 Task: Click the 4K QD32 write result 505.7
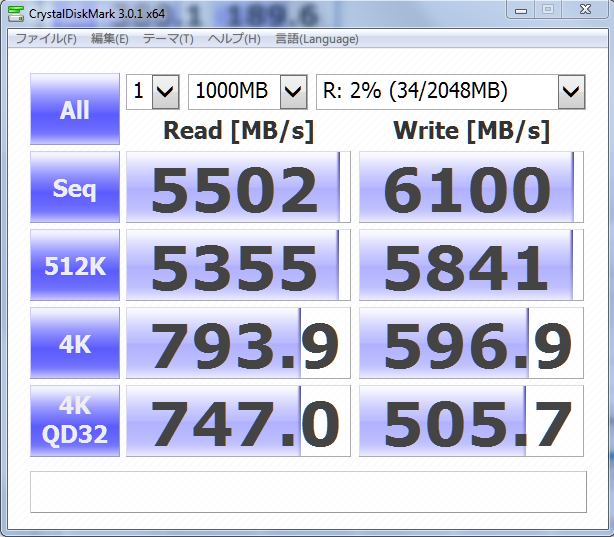coord(471,421)
